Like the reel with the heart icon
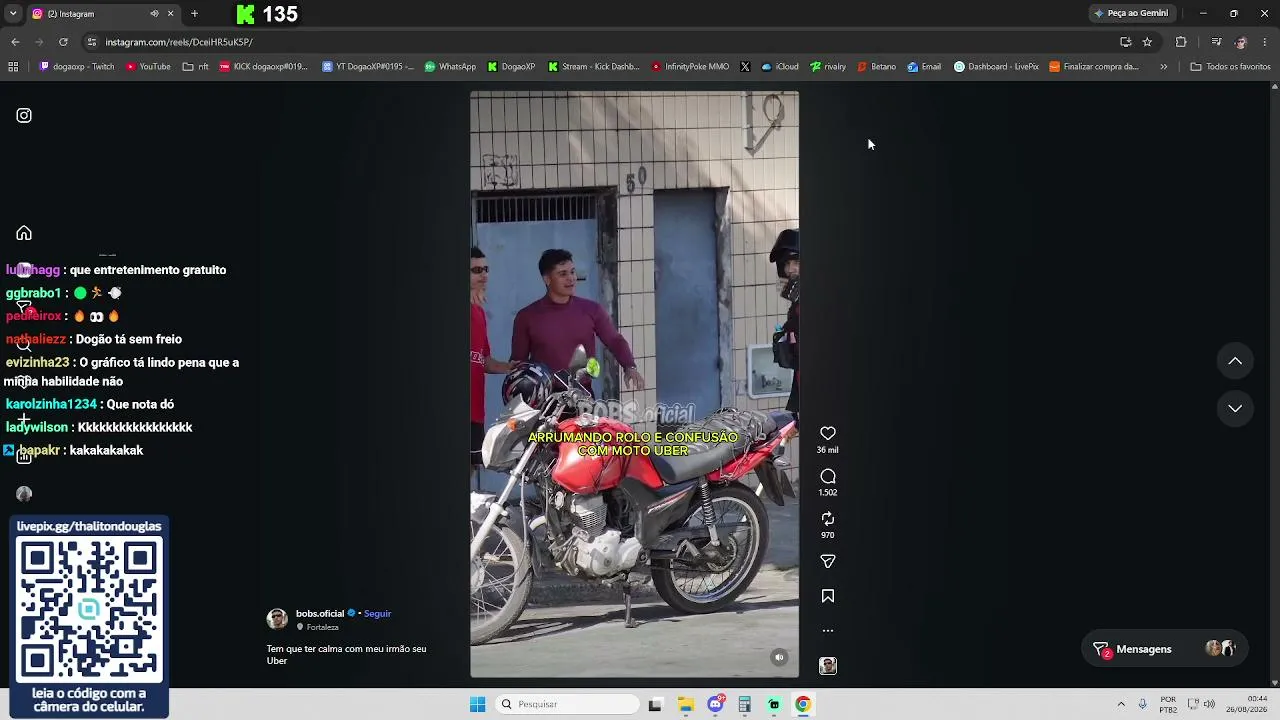 click(x=828, y=433)
